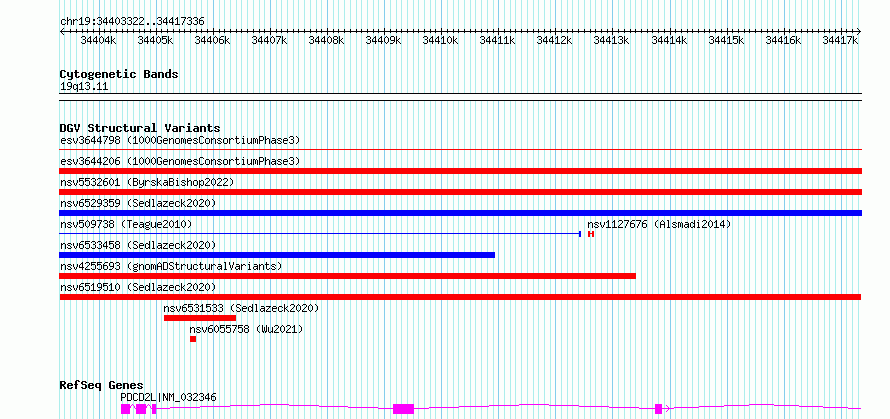
Task: Click the RefSeq Genes track title
Action: pos(101,385)
